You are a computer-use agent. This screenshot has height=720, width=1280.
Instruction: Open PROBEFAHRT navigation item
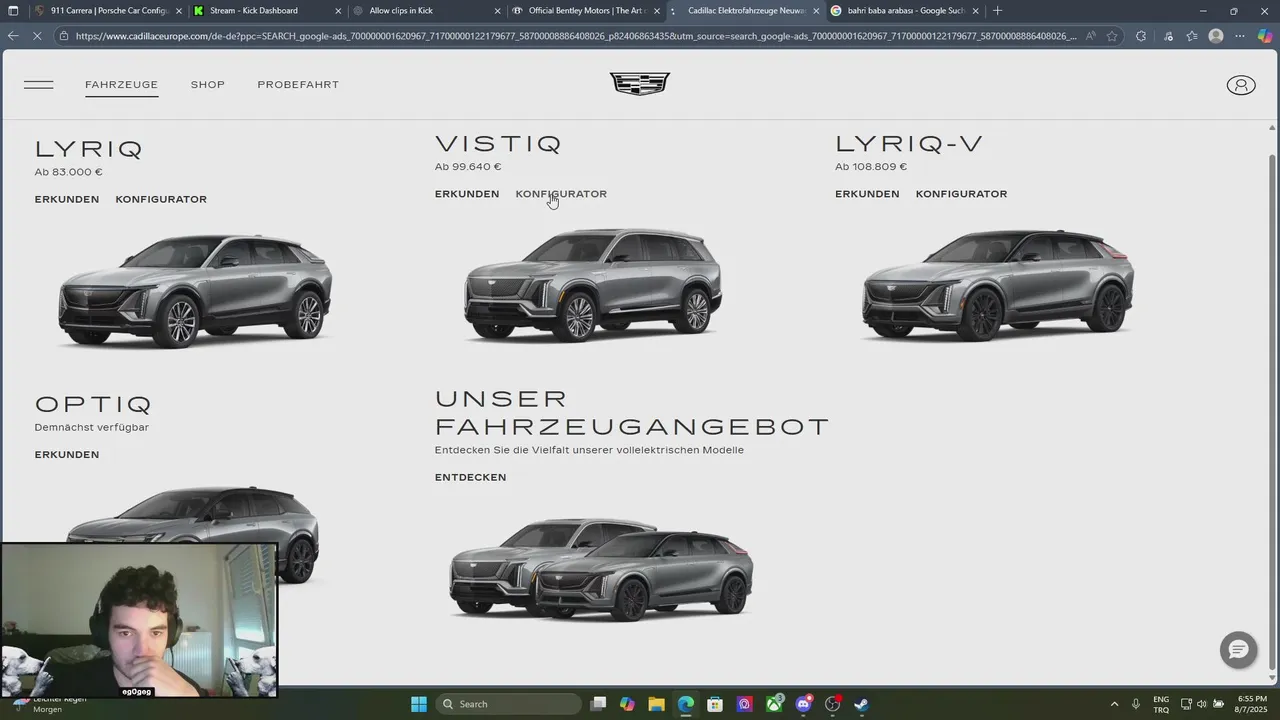click(298, 85)
